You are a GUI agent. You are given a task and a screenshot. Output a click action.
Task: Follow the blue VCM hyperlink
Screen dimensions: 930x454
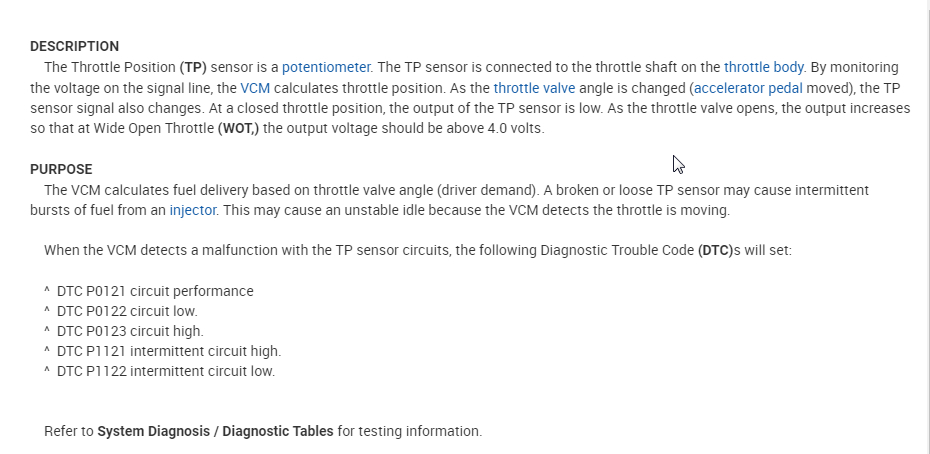(255, 88)
